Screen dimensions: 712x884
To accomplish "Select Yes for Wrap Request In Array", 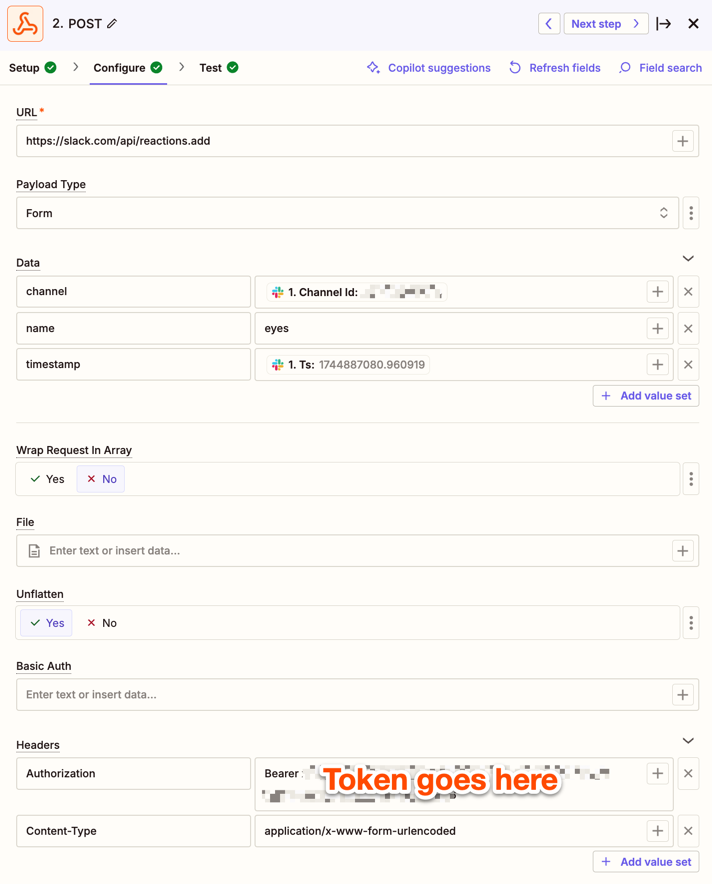I will (x=47, y=479).
